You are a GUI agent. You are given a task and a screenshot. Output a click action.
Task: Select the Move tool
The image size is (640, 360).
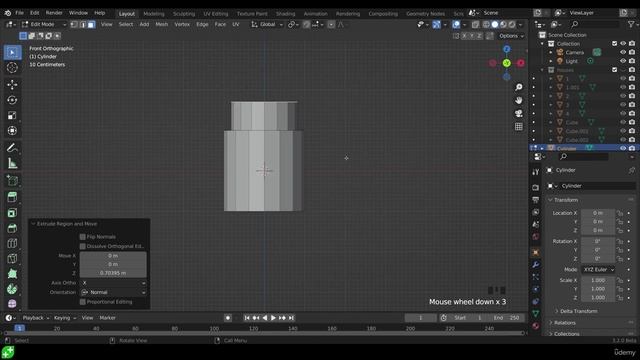pyautogui.click(x=12, y=84)
